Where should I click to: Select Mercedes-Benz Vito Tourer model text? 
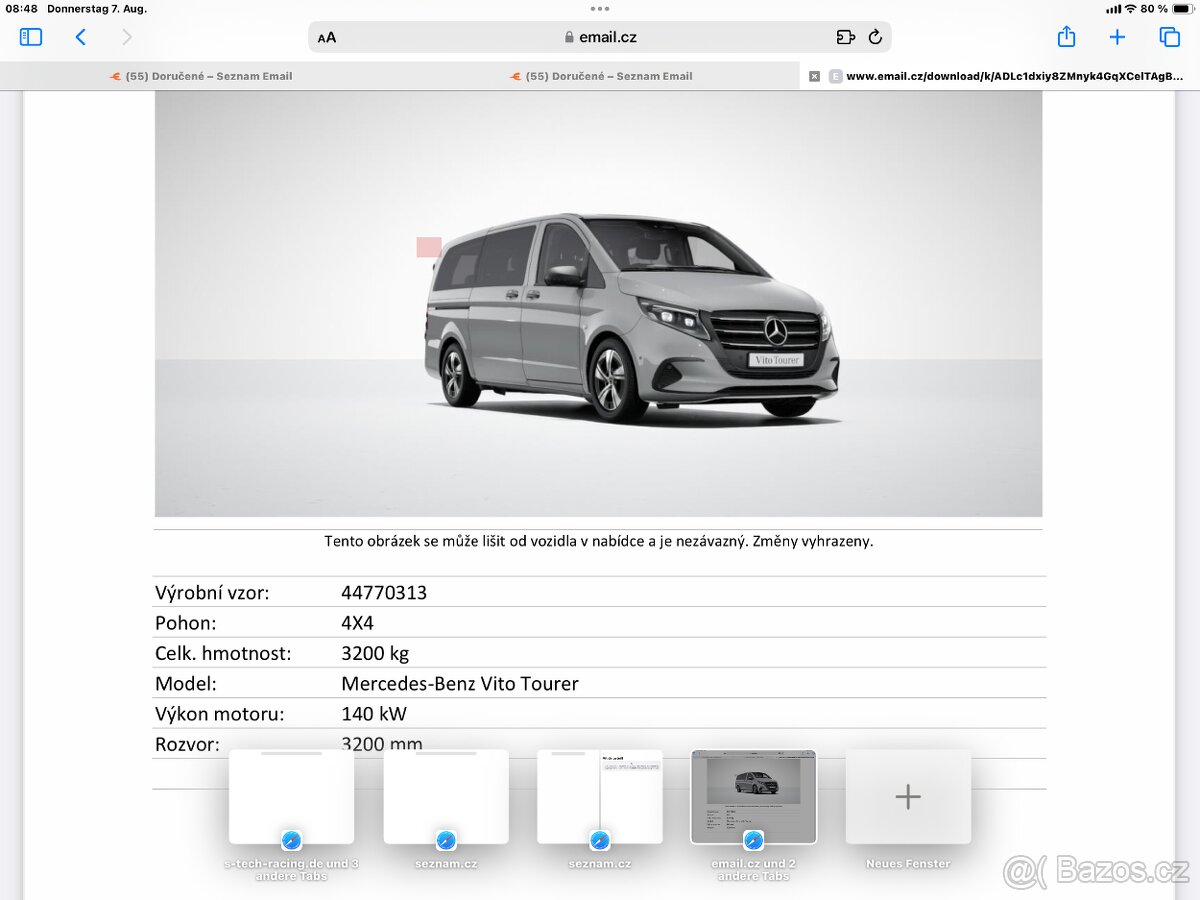tap(460, 684)
